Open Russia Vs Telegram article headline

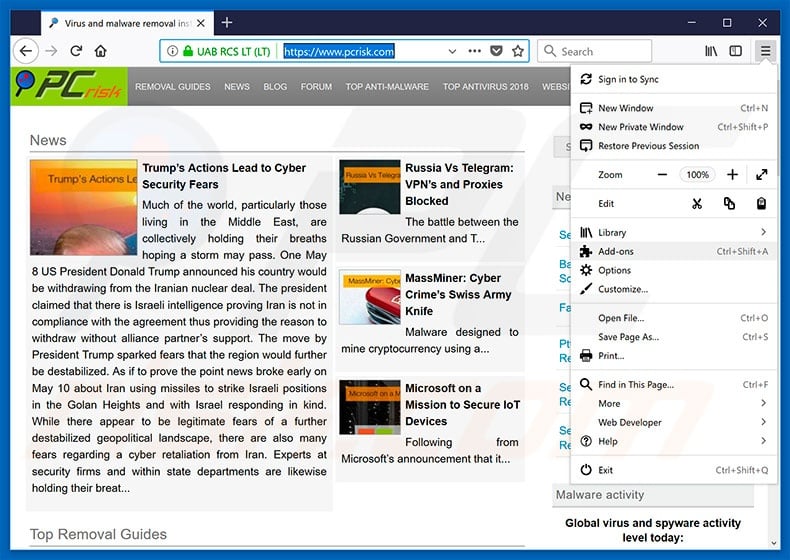(x=459, y=184)
